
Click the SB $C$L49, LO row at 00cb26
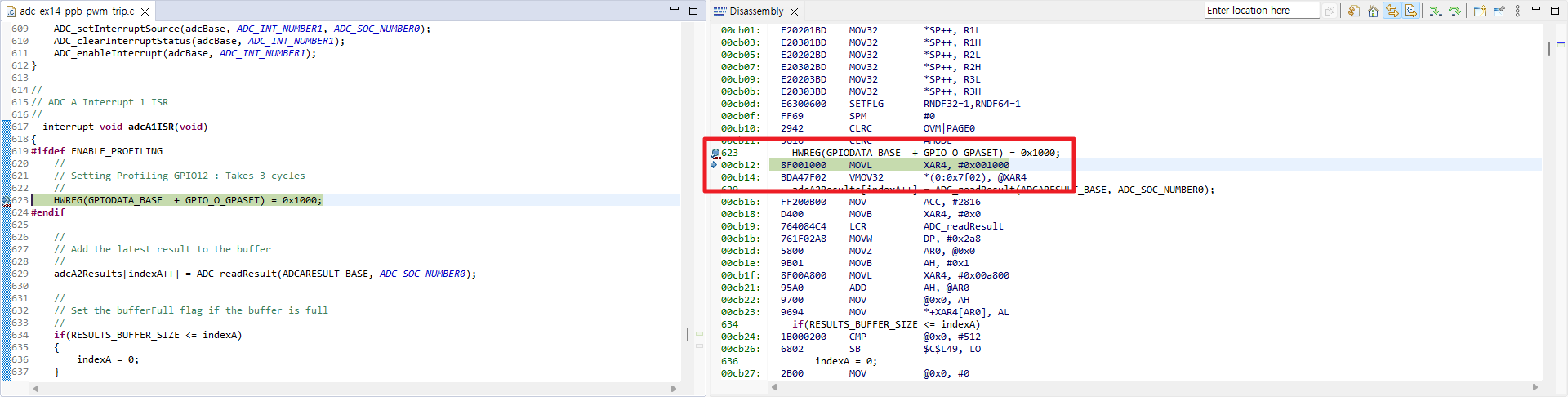point(851,349)
